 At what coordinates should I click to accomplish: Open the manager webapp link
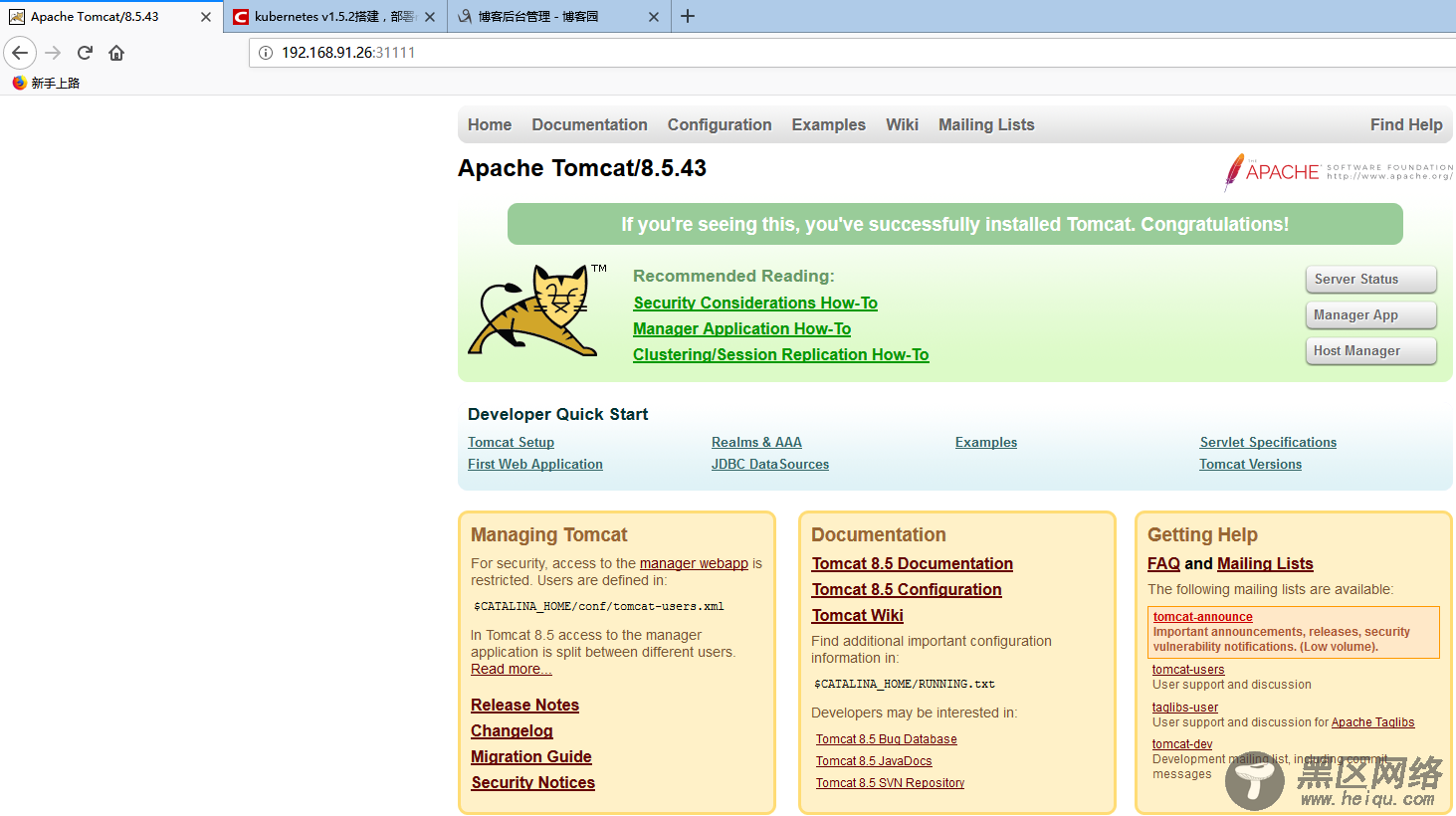(x=694, y=563)
